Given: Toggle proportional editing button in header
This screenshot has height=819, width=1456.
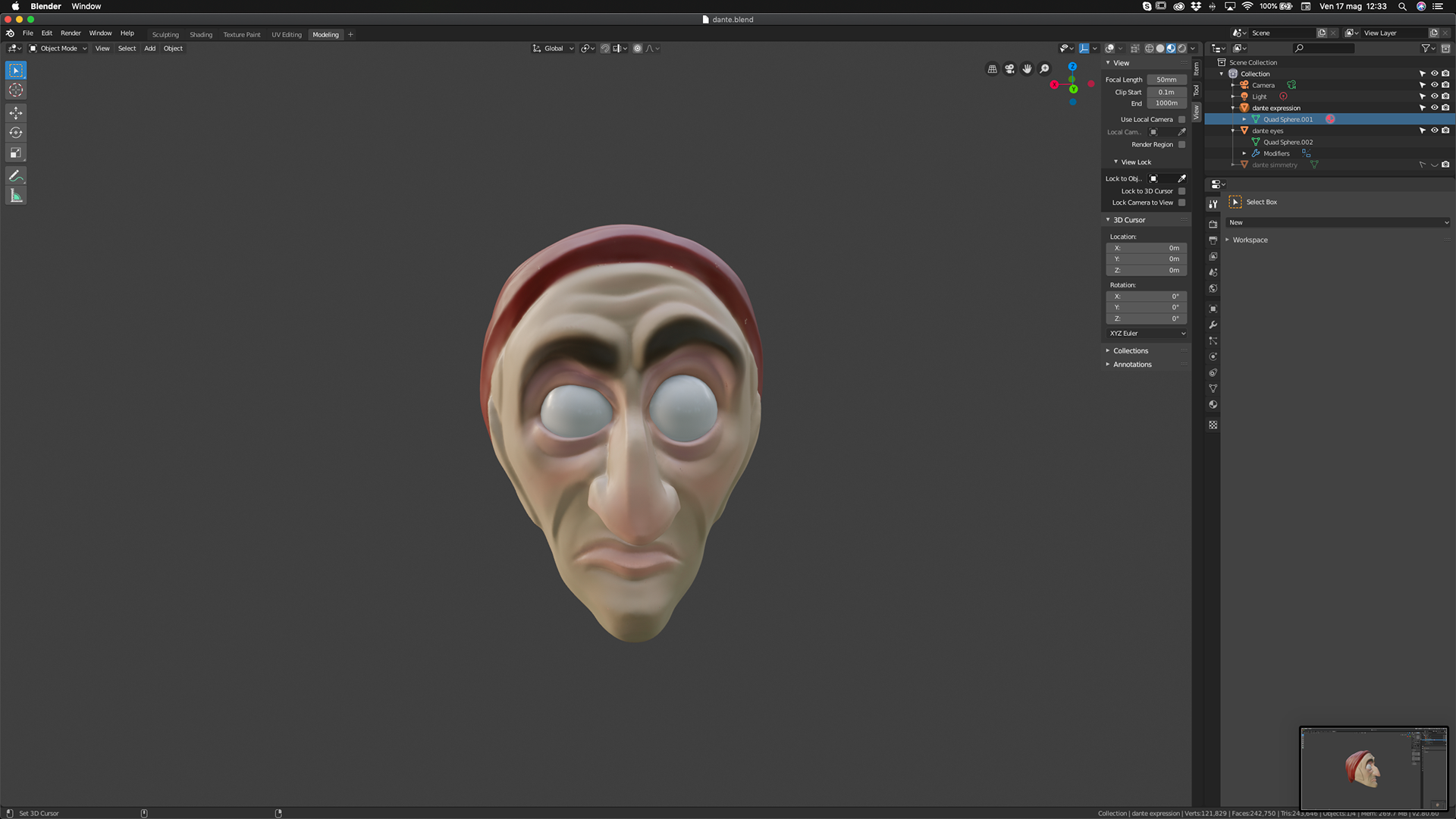Looking at the screenshot, I should click(638, 49).
